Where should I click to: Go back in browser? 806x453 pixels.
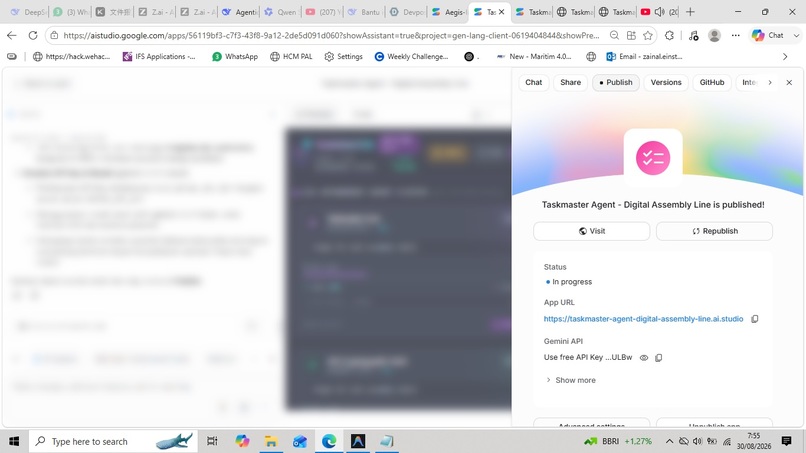coord(12,35)
